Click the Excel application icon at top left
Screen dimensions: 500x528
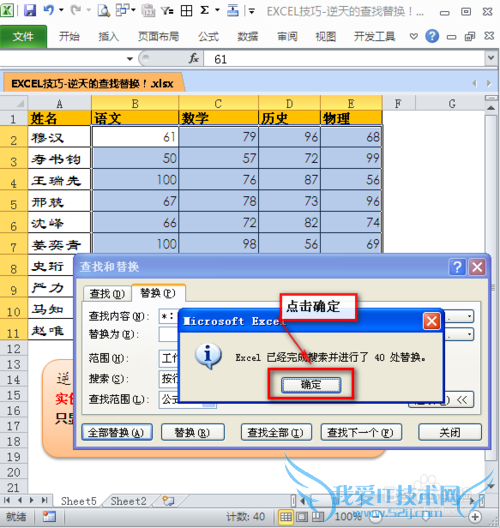[7, 10]
